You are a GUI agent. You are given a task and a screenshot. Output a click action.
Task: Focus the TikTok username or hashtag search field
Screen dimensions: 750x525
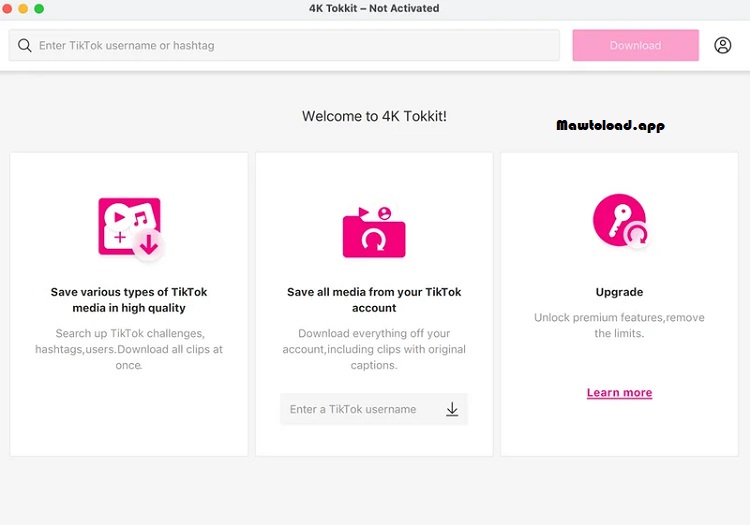[284, 45]
